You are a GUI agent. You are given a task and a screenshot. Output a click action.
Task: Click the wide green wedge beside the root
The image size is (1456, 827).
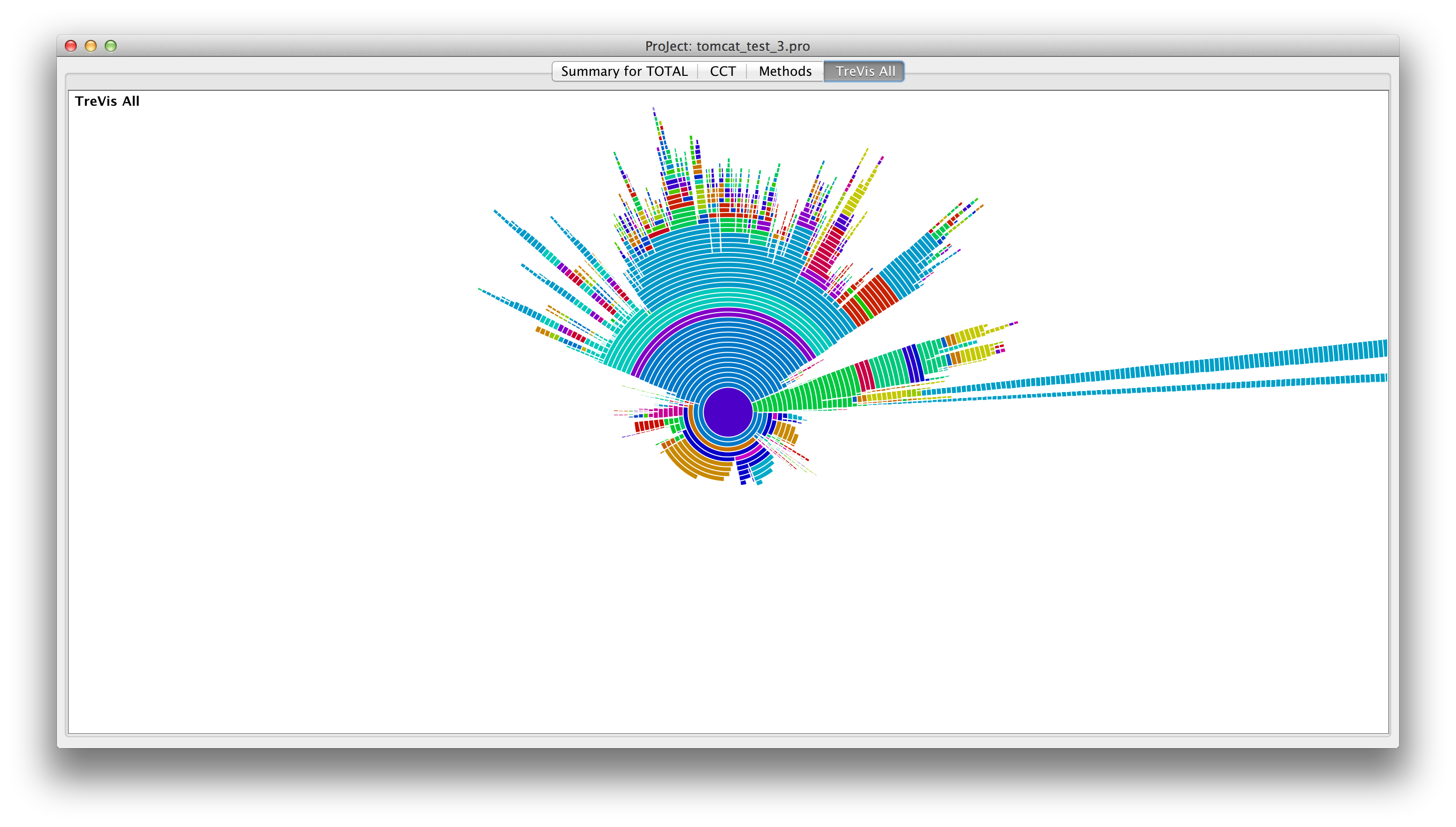[x=806, y=392]
